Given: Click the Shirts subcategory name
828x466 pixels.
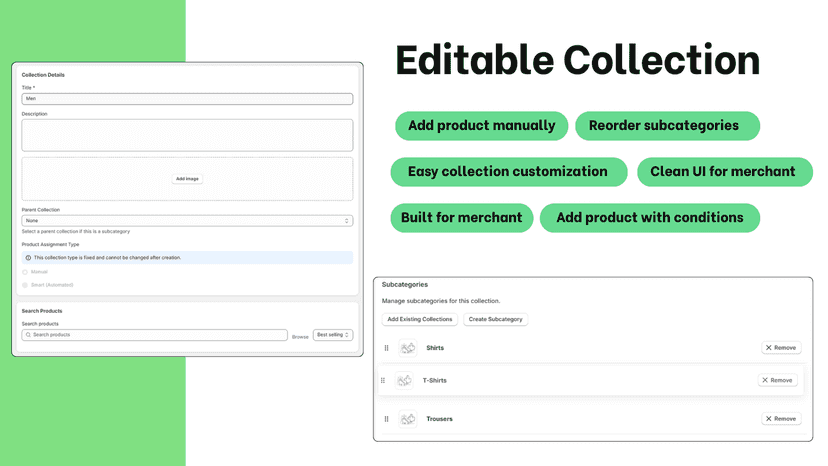Looking at the screenshot, I should [x=435, y=348].
